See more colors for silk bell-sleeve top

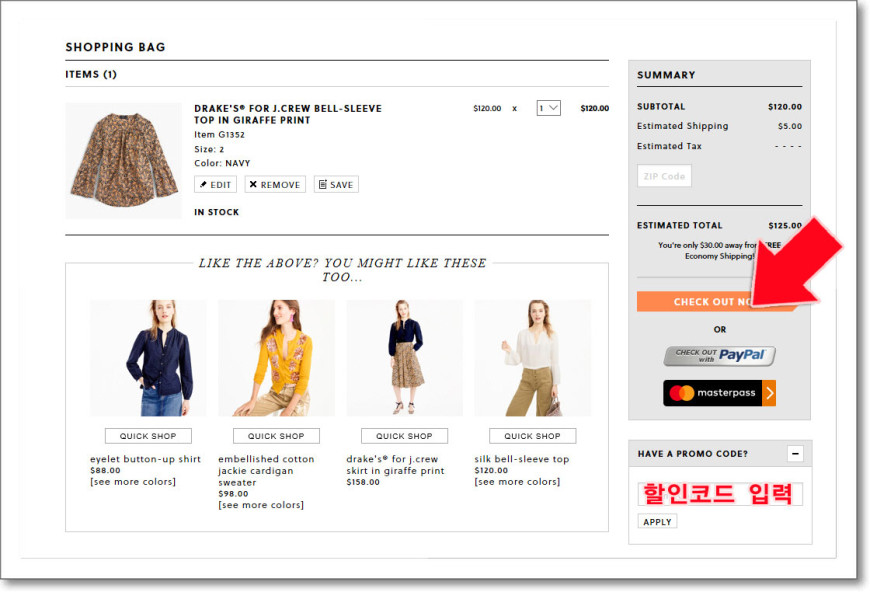coord(517,482)
